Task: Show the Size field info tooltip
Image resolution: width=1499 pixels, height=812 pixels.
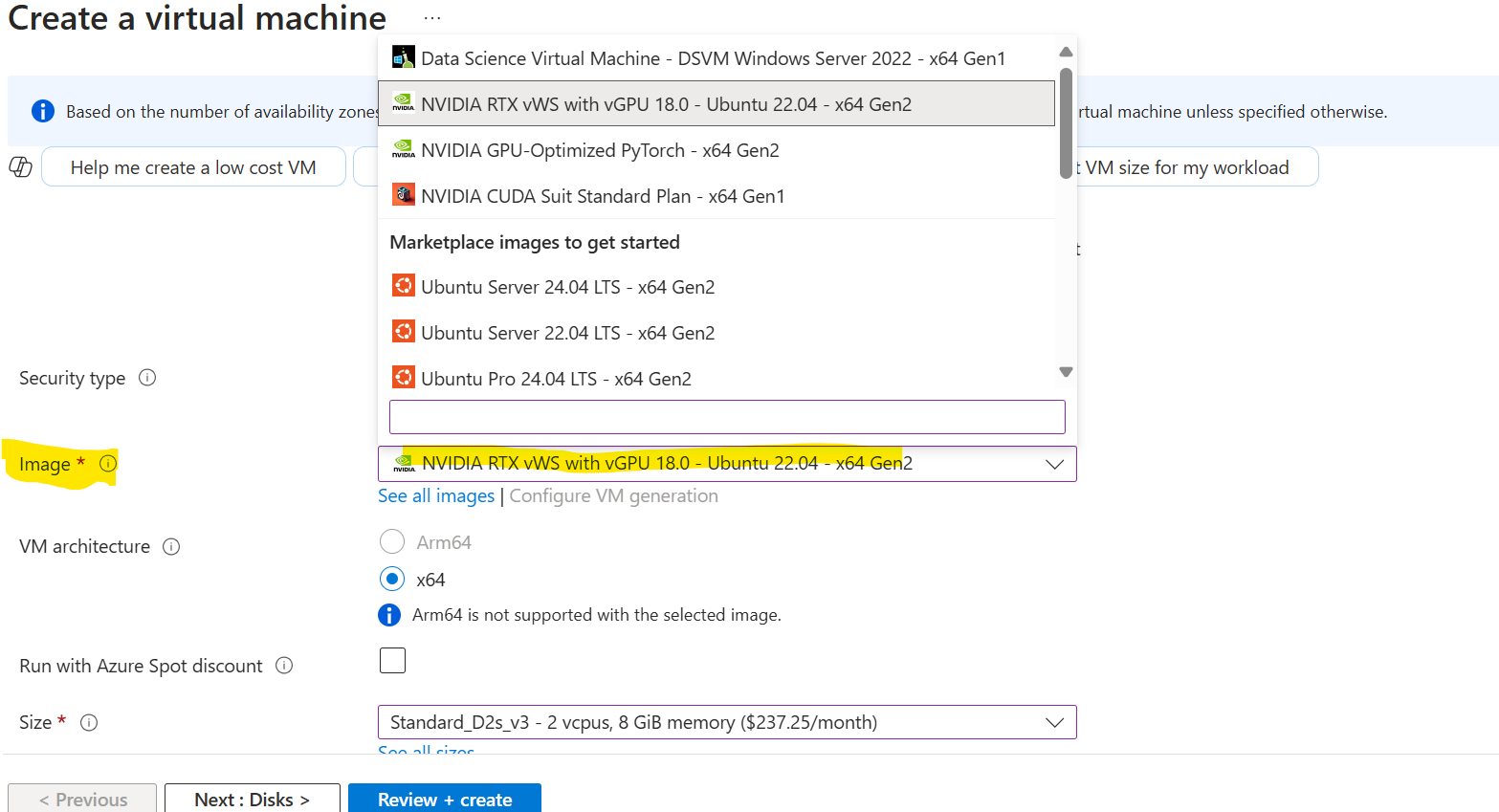Action: 89,723
